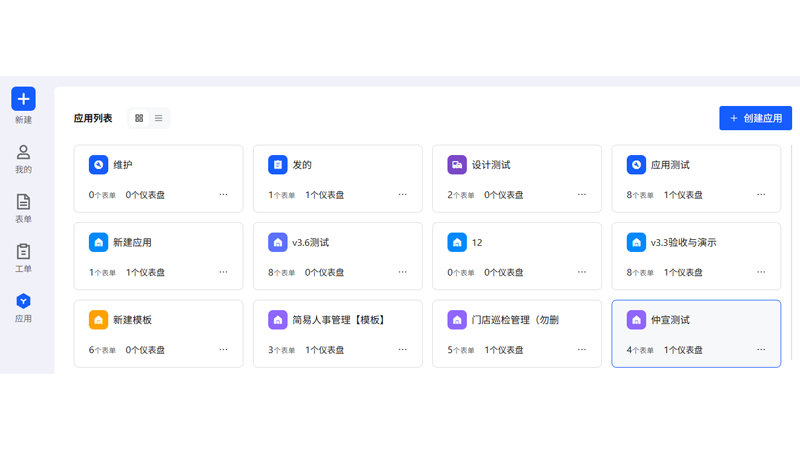Open more options for 发的 card

coord(403,194)
